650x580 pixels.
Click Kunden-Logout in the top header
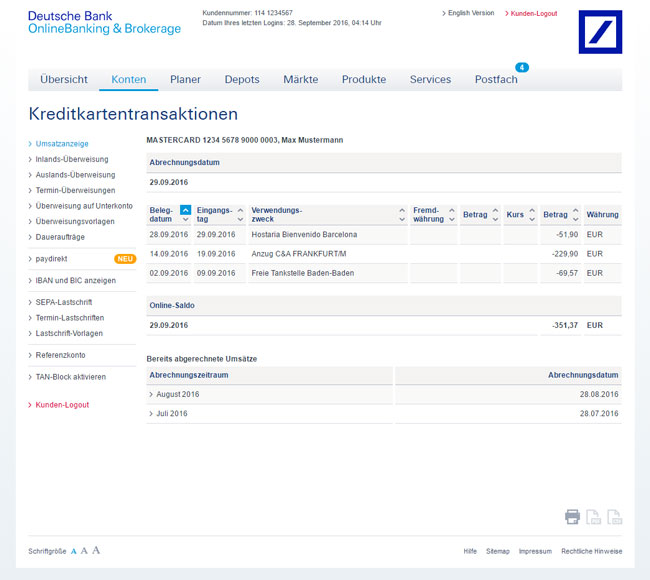(531, 14)
